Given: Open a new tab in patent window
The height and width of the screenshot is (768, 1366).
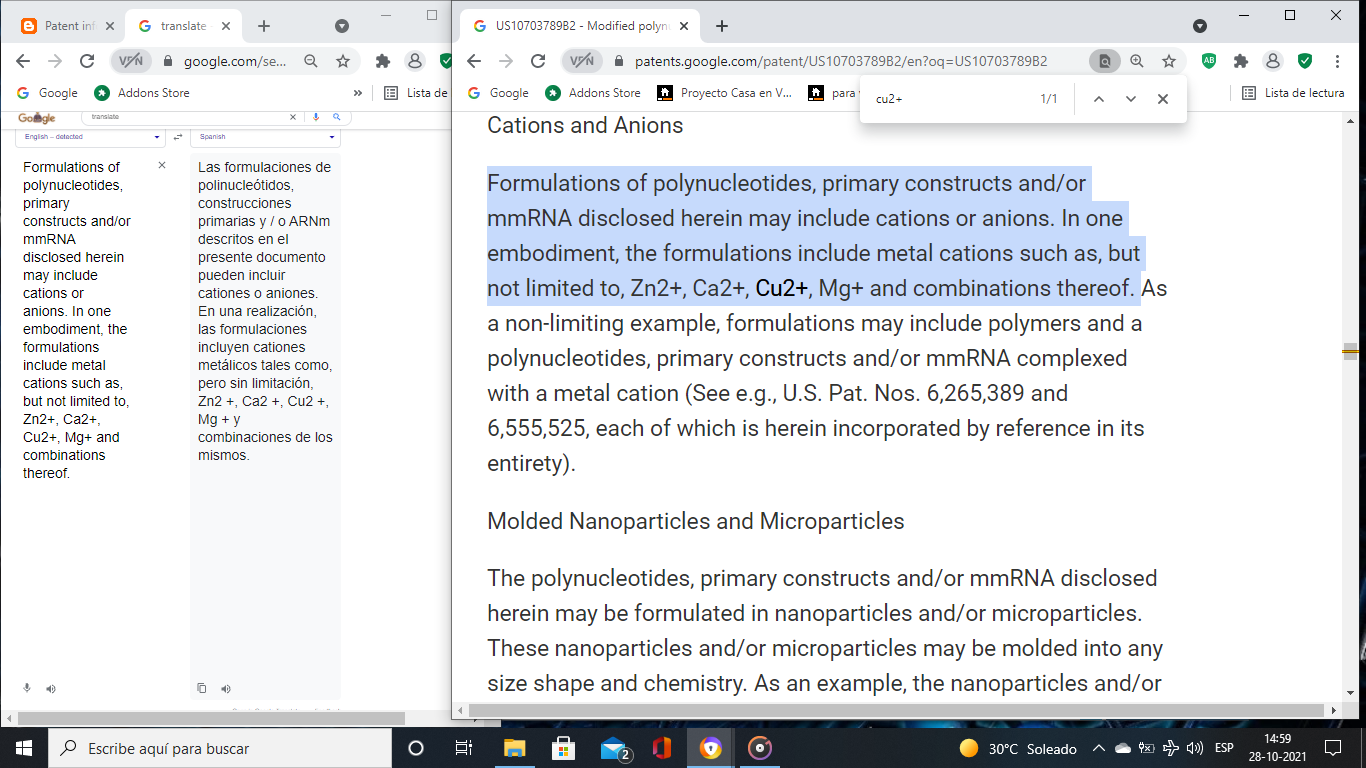Looking at the screenshot, I should [722, 26].
